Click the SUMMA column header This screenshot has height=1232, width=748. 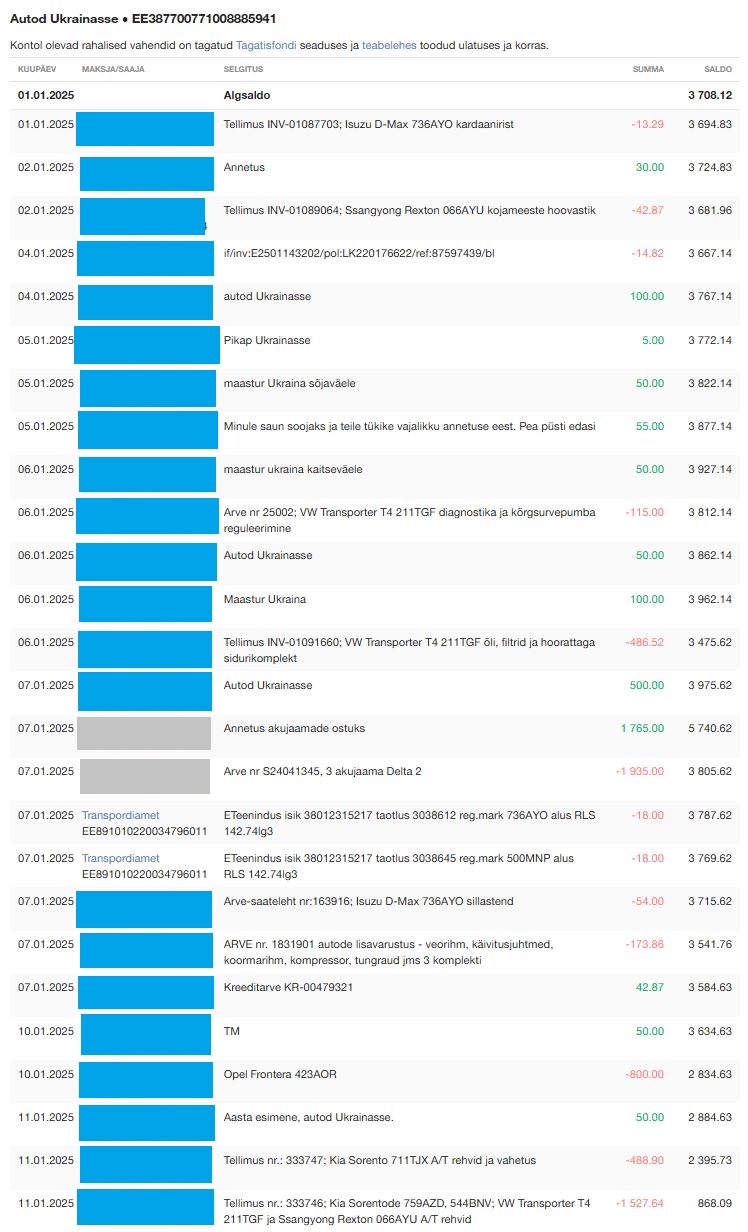pyautogui.click(x=648, y=69)
